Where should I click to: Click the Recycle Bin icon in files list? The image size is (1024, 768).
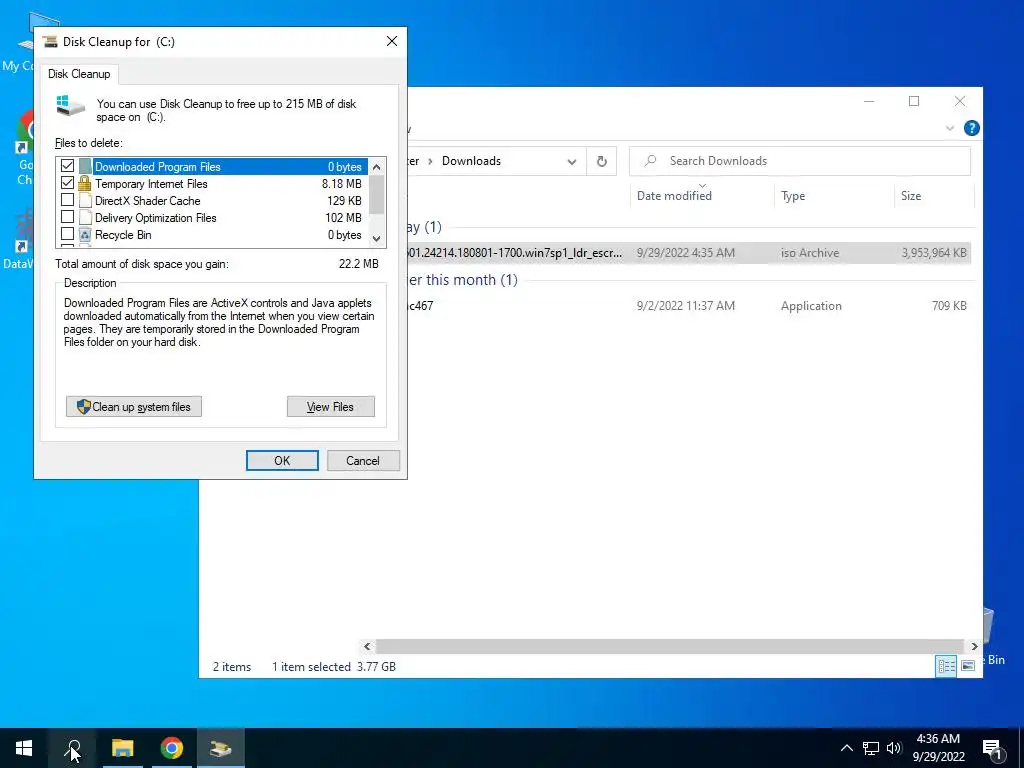pos(85,234)
